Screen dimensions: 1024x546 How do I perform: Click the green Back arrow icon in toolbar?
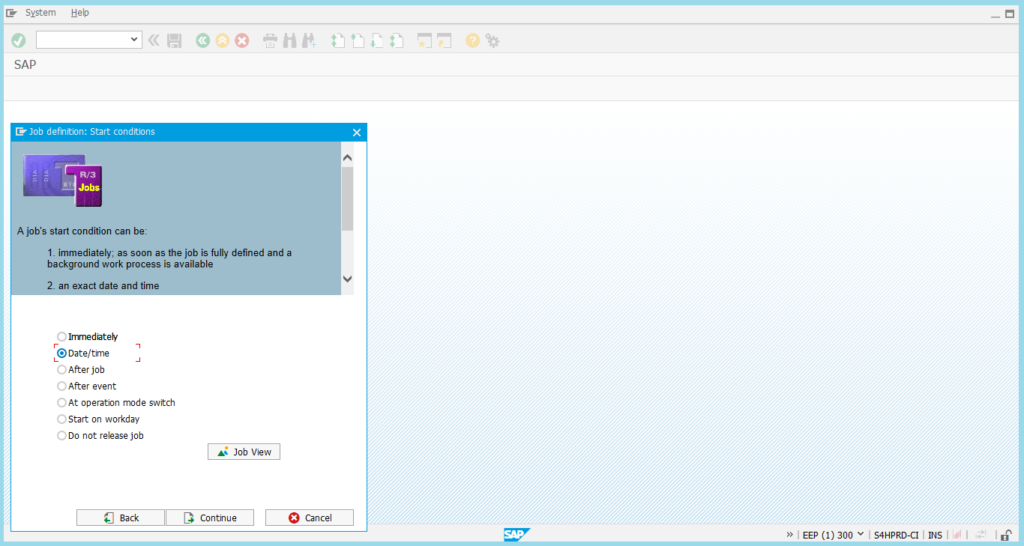203,40
